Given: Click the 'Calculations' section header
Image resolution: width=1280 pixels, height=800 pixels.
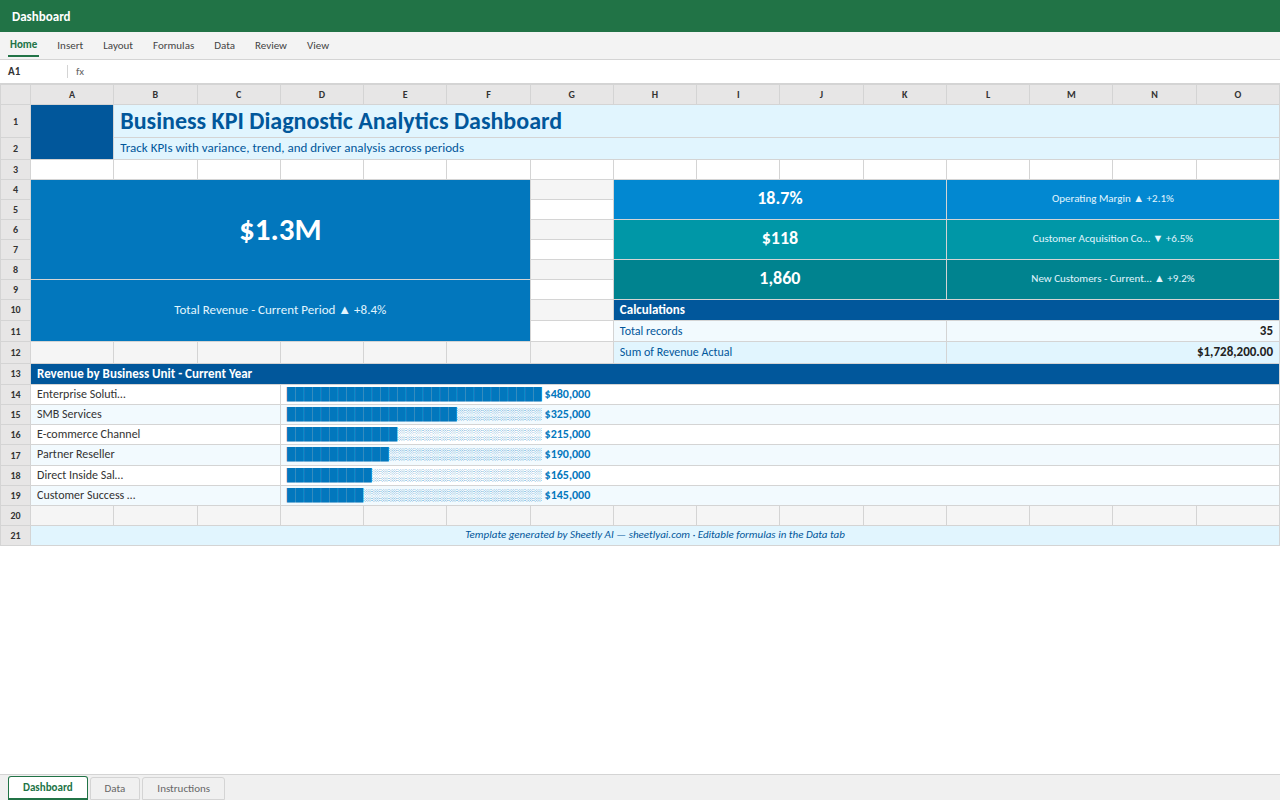Looking at the screenshot, I should click(x=946, y=310).
